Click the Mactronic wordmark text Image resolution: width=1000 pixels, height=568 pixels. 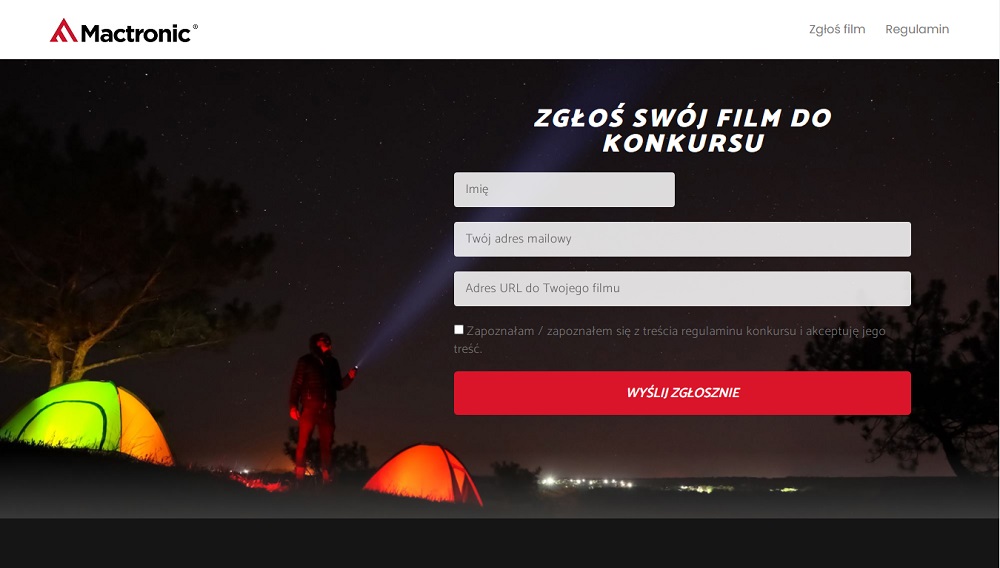pyautogui.click(x=135, y=33)
